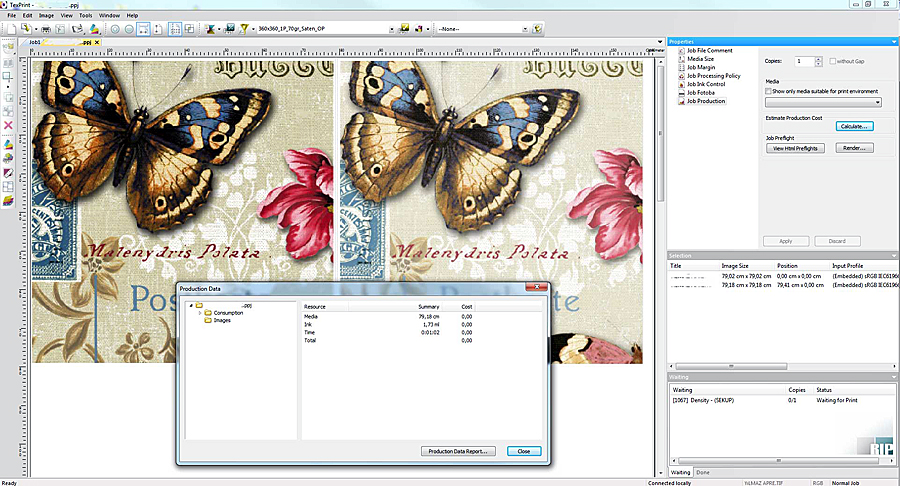Click the yellow funnel filter icon

(x=244, y=29)
